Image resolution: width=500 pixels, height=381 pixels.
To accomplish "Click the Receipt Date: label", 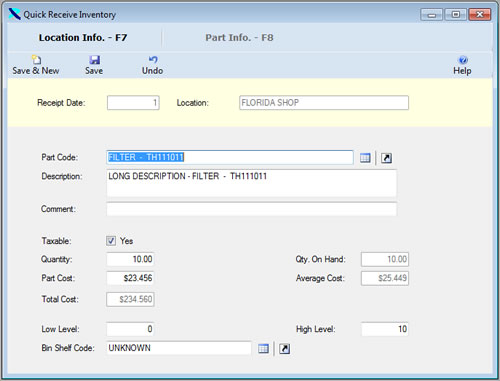I will pyautogui.click(x=61, y=103).
